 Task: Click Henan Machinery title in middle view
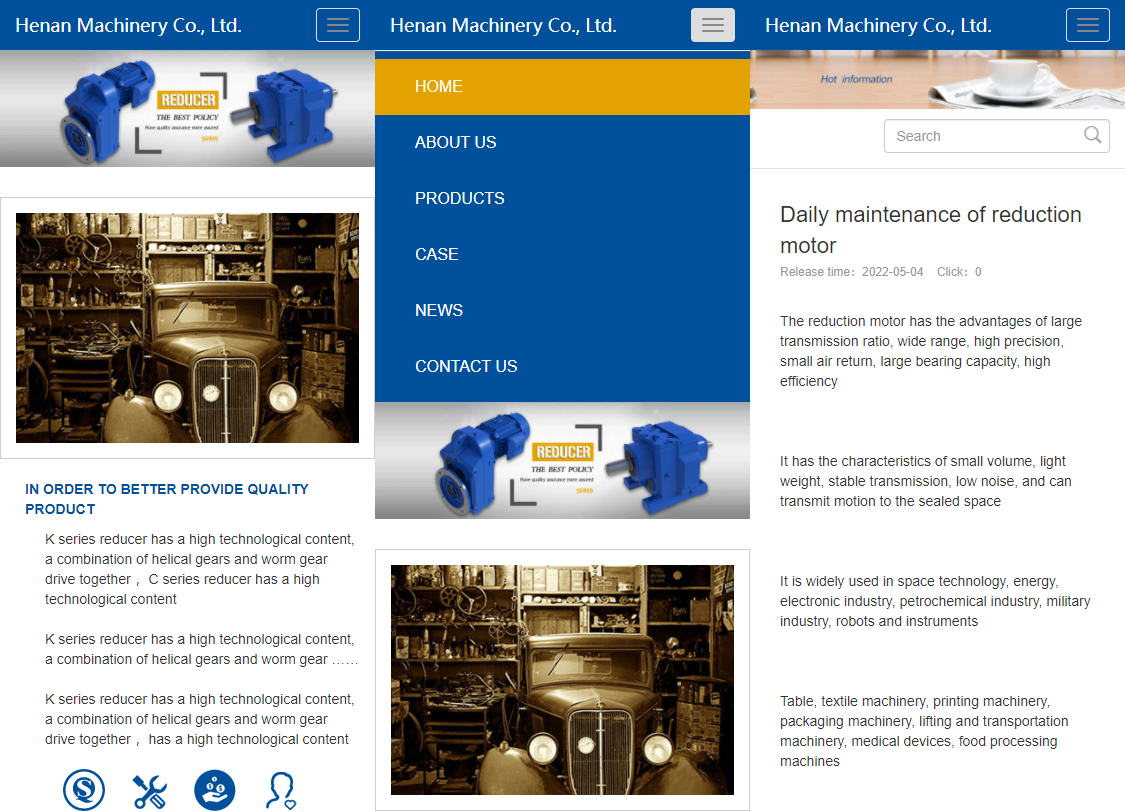pos(504,26)
